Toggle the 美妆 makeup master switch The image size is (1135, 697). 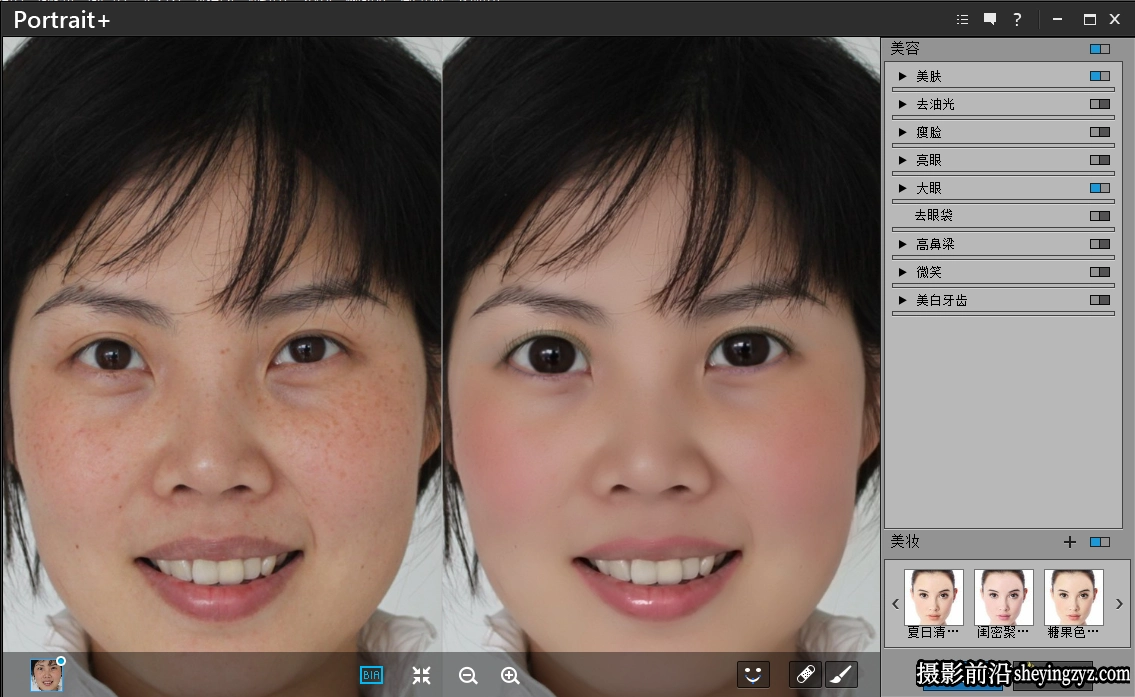[1100, 542]
